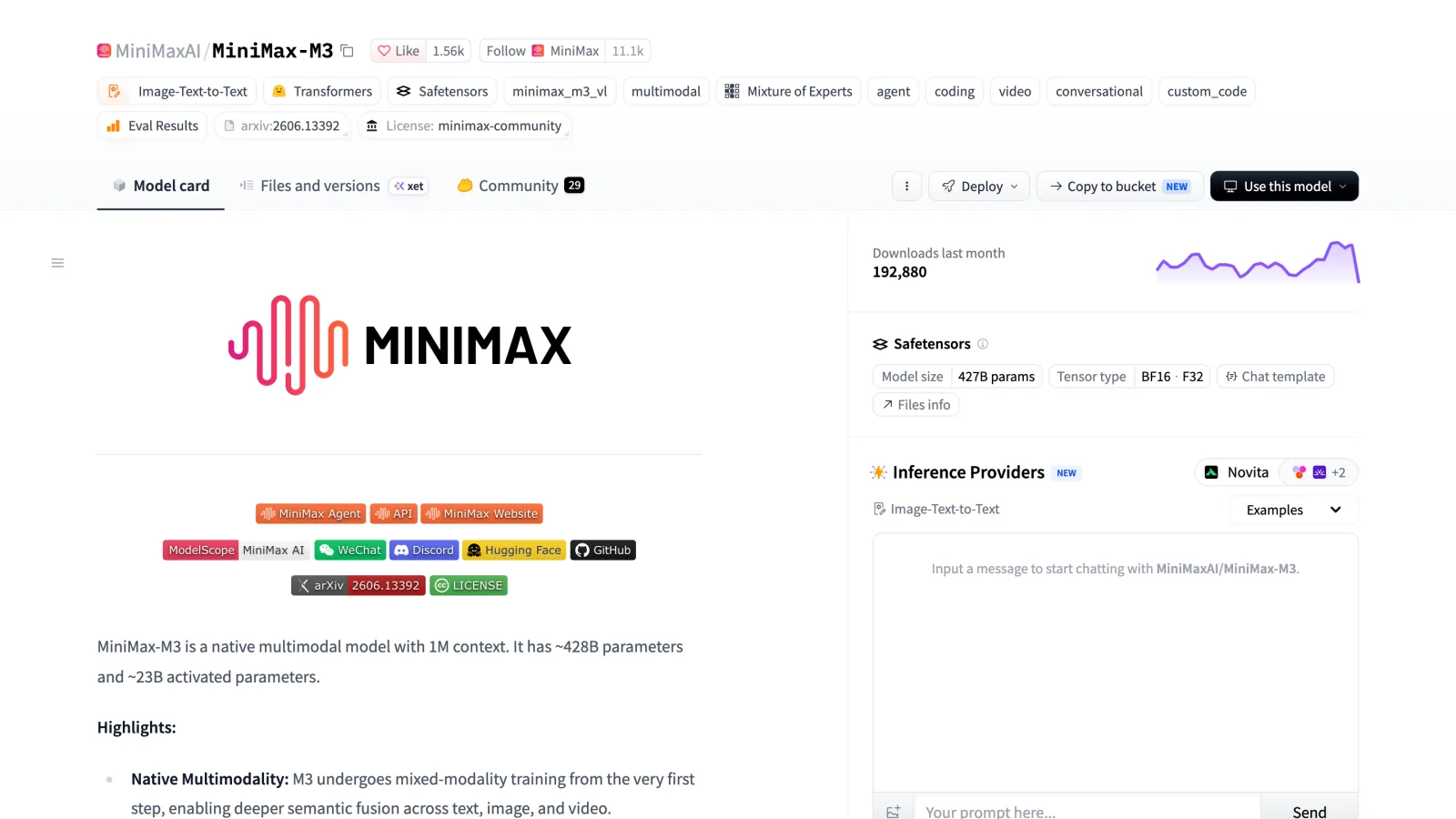Show the +2 additional inference providers
Viewport: 1456px width, 819px height.
tap(1319, 472)
